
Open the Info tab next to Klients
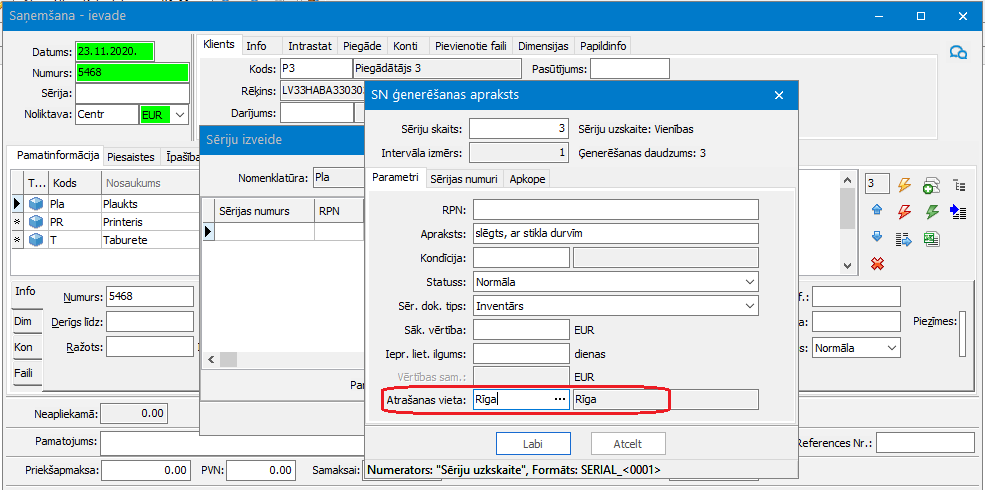(x=256, y=46)
